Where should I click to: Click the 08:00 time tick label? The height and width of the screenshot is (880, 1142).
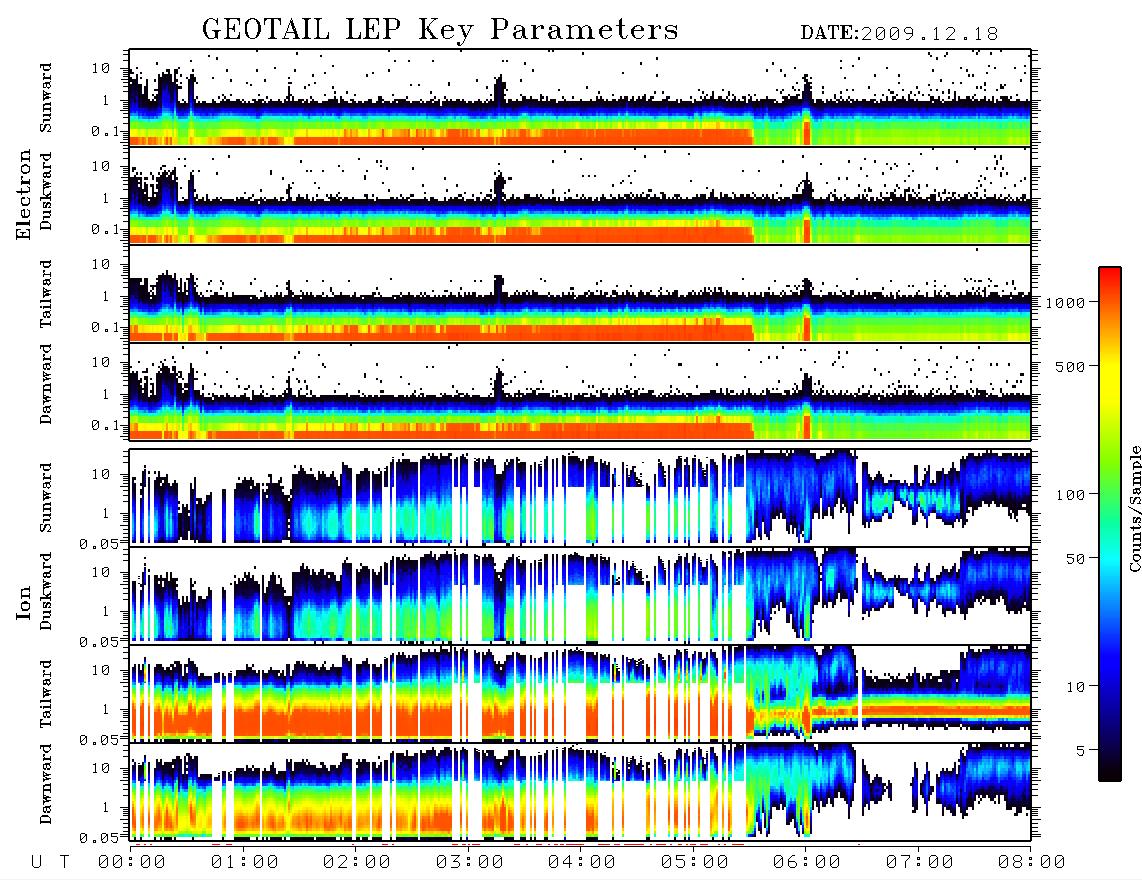pyautogui.click(x=1032, y=862)
